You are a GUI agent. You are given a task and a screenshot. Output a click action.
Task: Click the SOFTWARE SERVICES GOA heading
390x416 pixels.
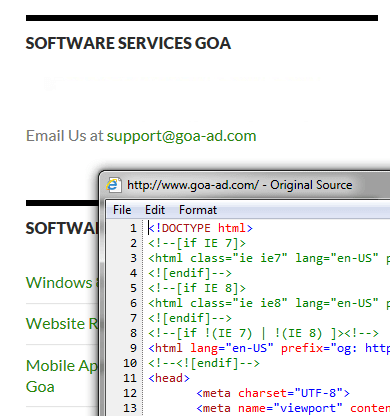pyautogui.click(x=128, y=43)
